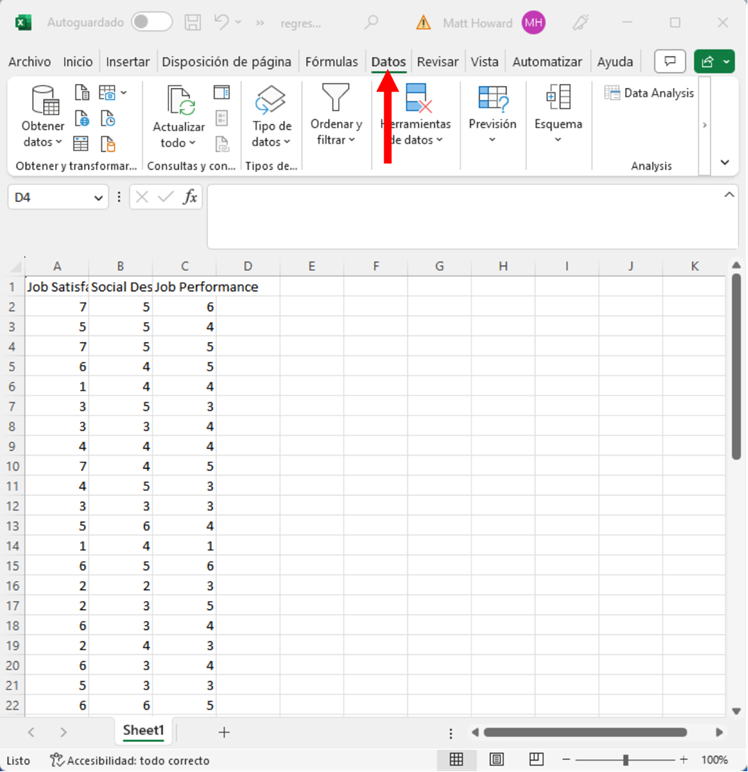Image resolution: width=748 pixels, height=772 pixels.
Task: Expand the formula bar
Action: point(729,196)
